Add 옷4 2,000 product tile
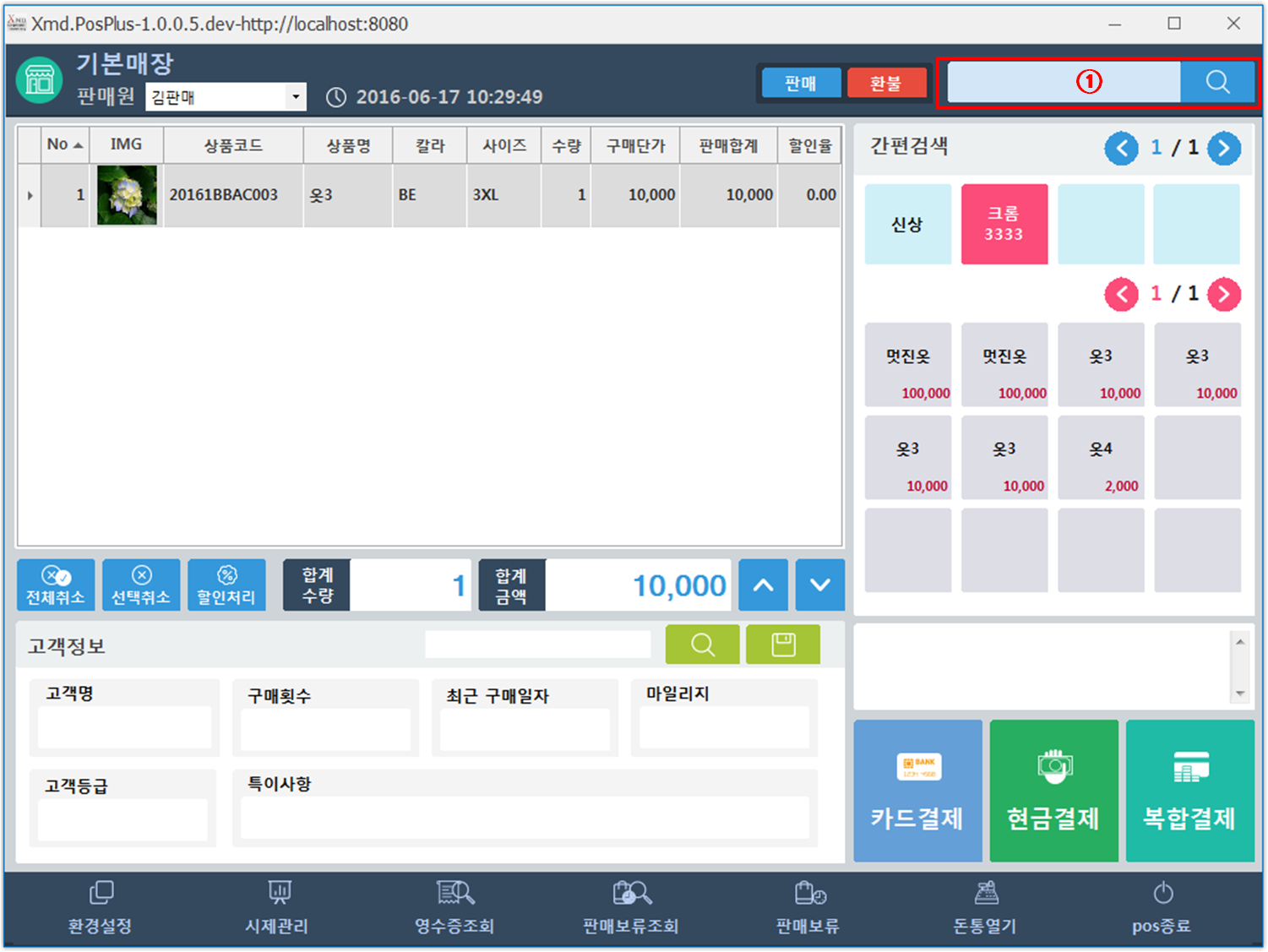 click(1101, 458)
